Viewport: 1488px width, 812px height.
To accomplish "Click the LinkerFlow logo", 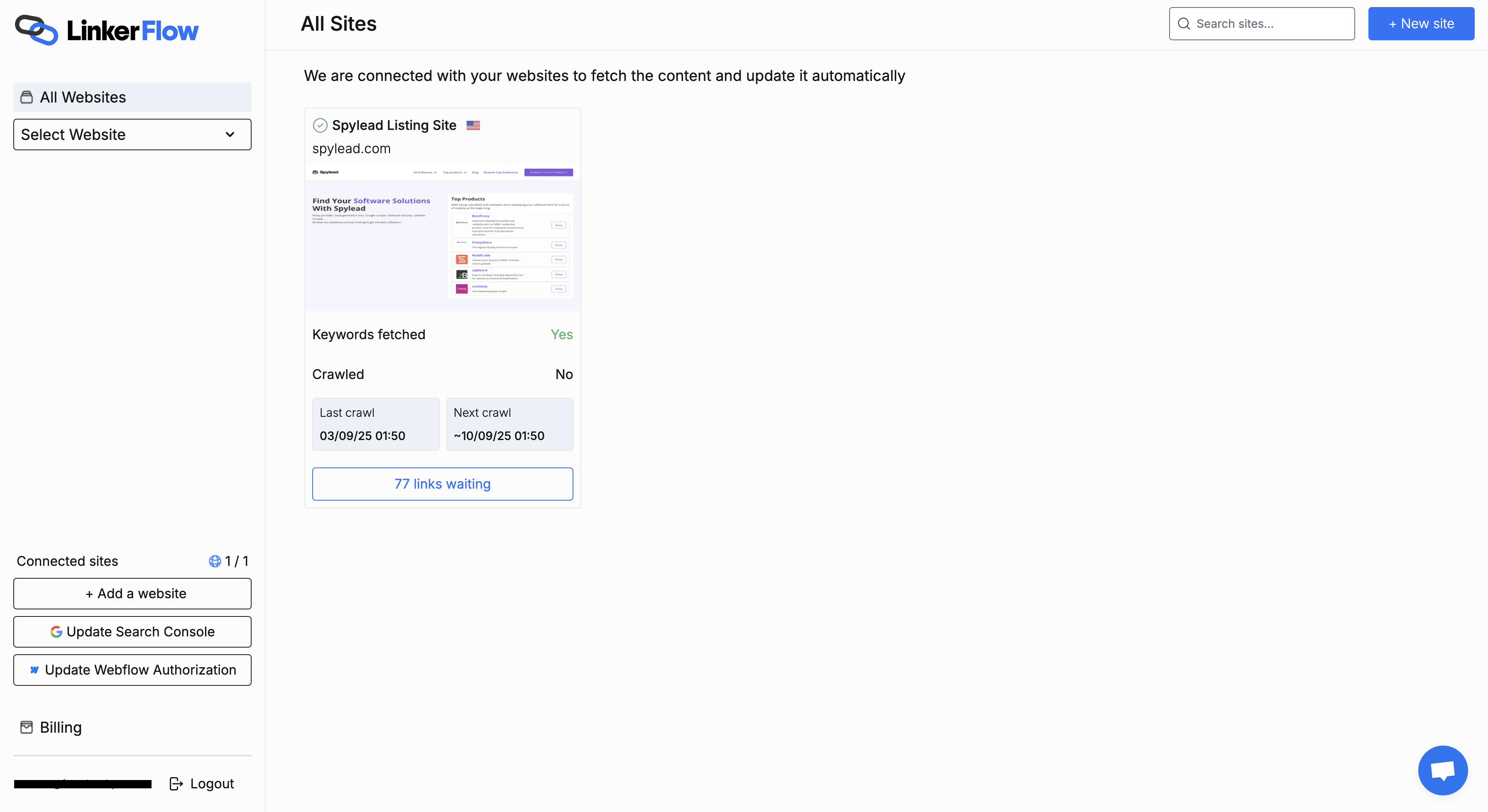I will point(106,30).
